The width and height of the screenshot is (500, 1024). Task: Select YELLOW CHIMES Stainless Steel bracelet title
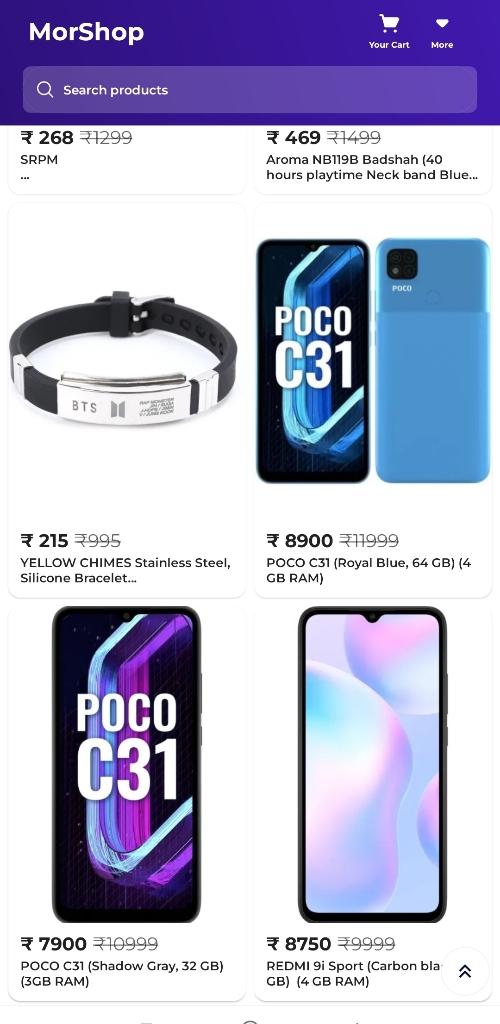125,570
